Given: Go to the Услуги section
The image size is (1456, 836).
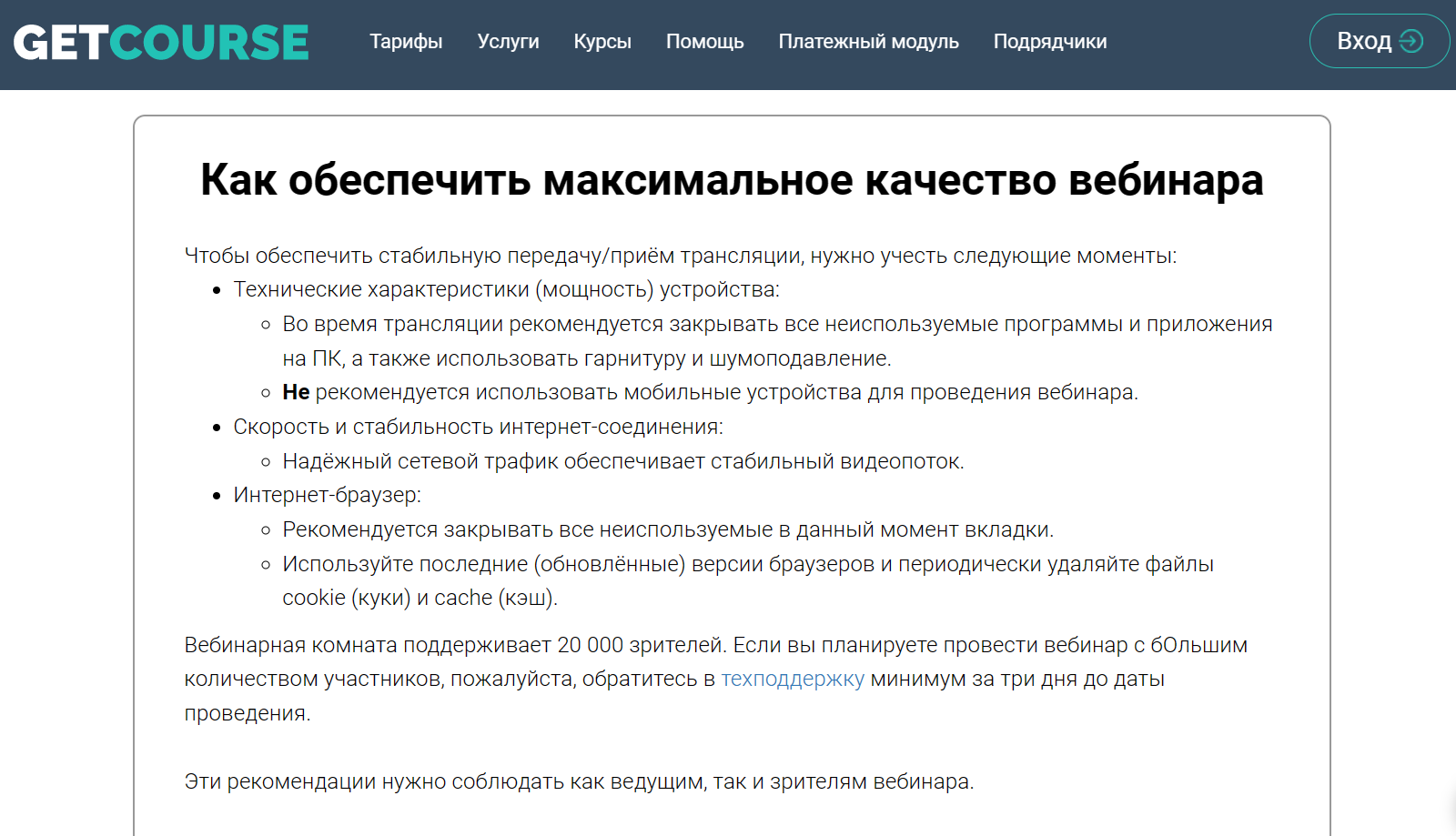Looking at the screenshot, I should 508,42.
